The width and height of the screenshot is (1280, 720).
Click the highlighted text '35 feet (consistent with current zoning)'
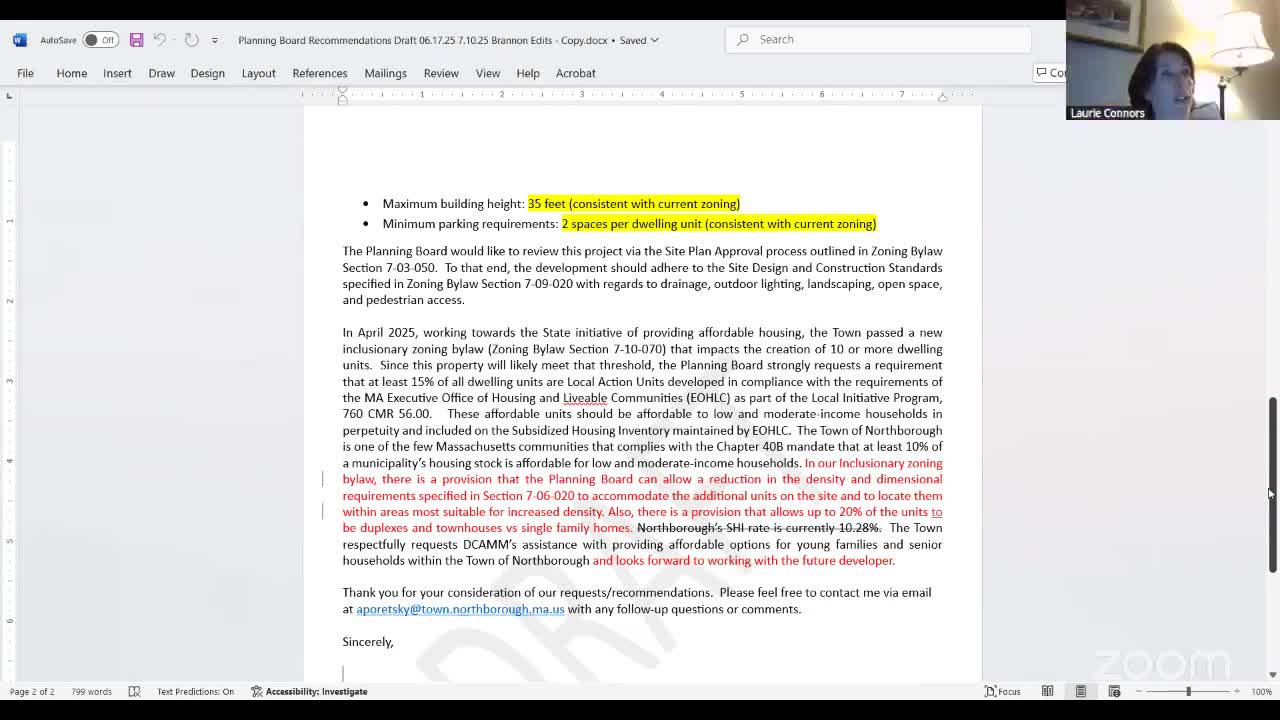coord(633,204)
